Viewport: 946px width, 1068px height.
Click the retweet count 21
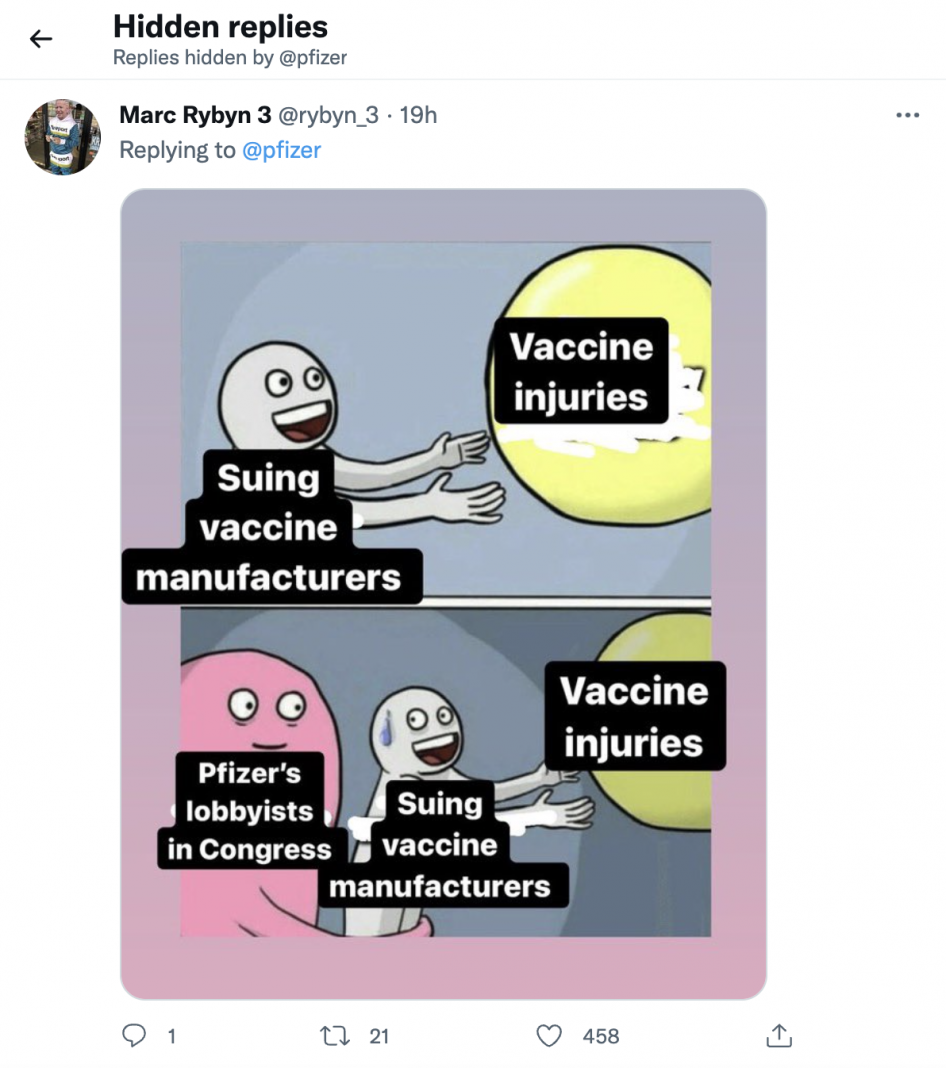379,1037
